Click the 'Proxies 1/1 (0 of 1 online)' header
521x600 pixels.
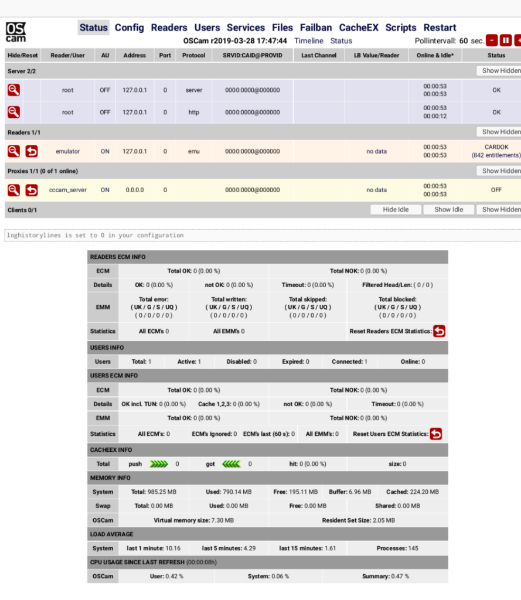point(43,171)
